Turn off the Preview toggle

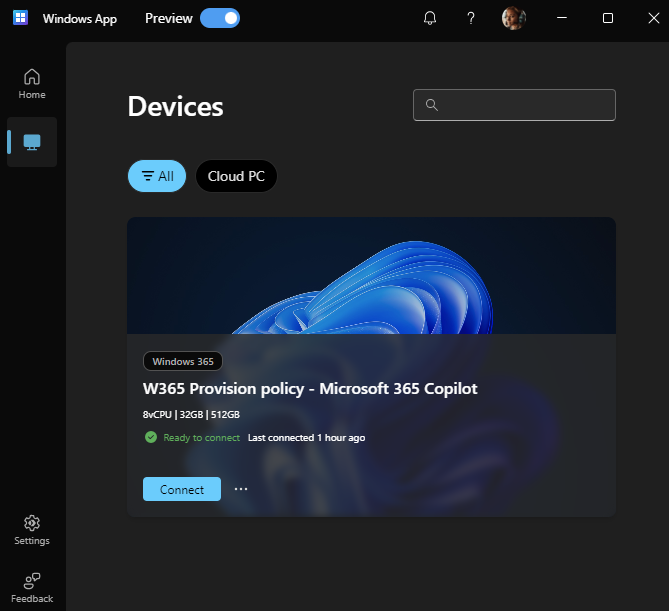(220, 18)
